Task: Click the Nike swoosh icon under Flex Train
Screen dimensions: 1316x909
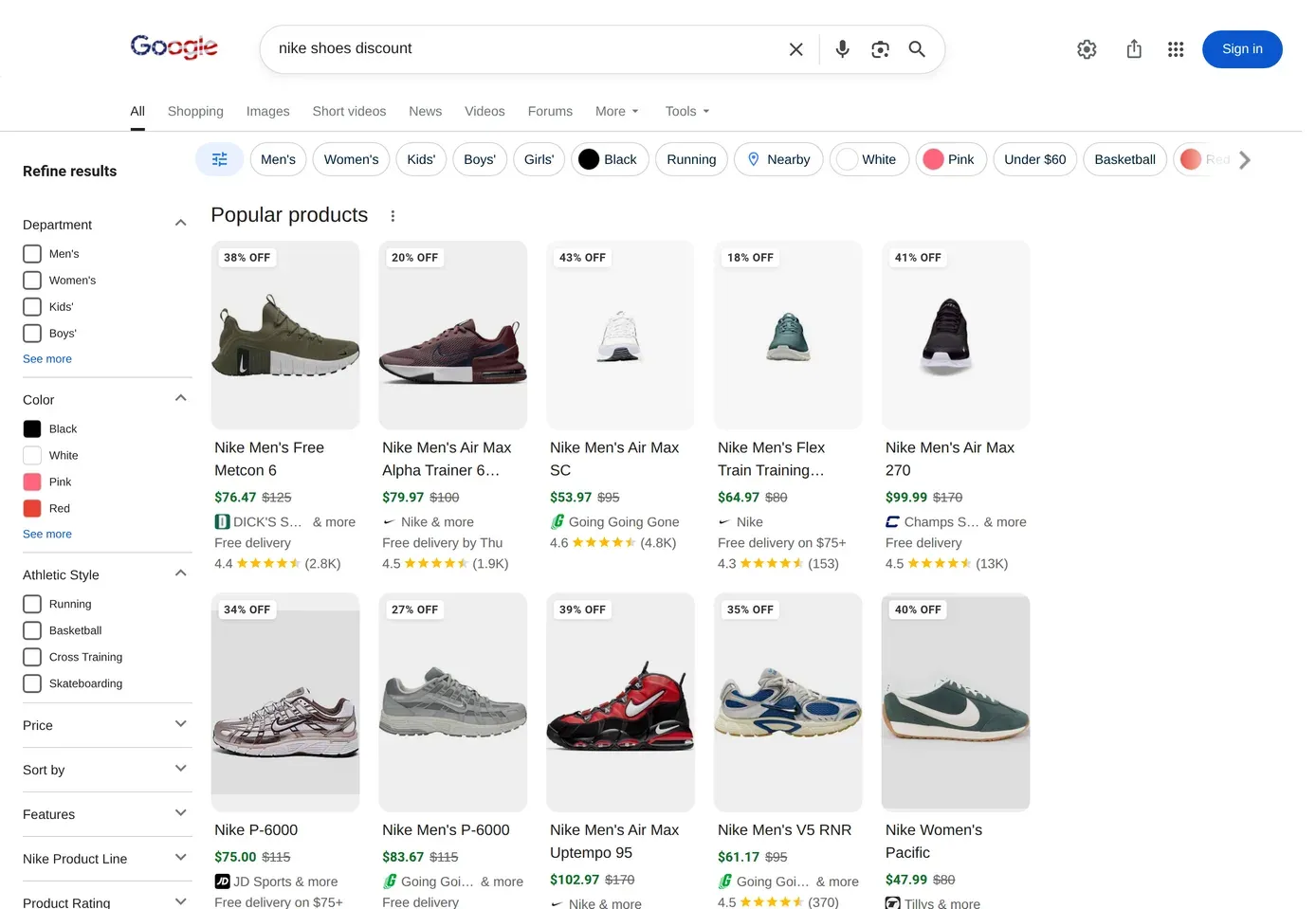Action: click(724, 521)
